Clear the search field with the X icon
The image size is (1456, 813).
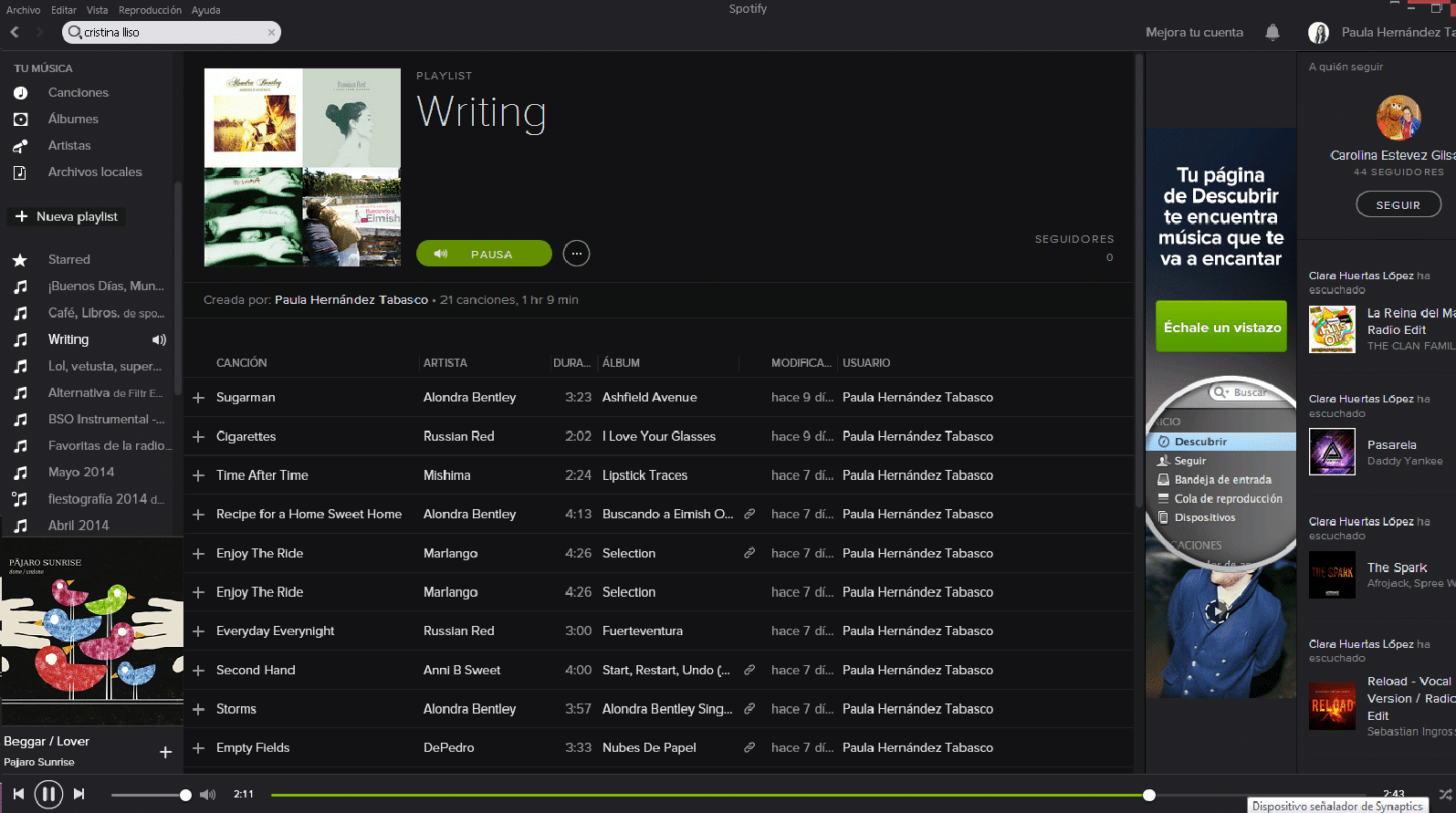point(271,32)
